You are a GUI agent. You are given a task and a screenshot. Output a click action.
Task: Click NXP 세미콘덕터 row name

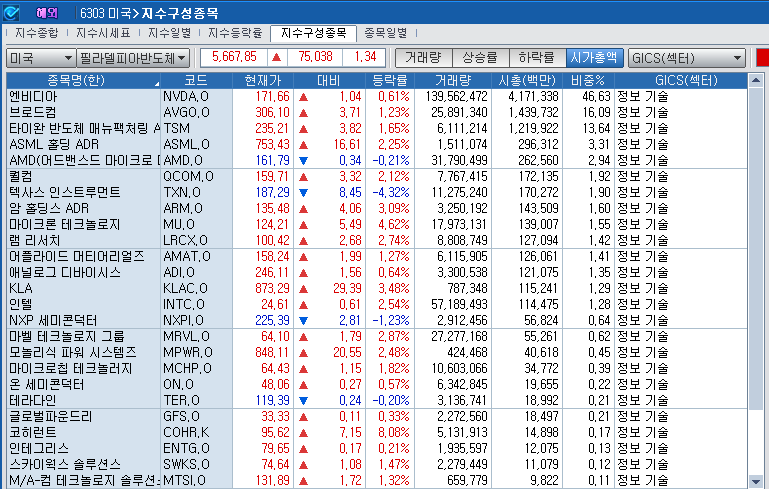[53, 320]
